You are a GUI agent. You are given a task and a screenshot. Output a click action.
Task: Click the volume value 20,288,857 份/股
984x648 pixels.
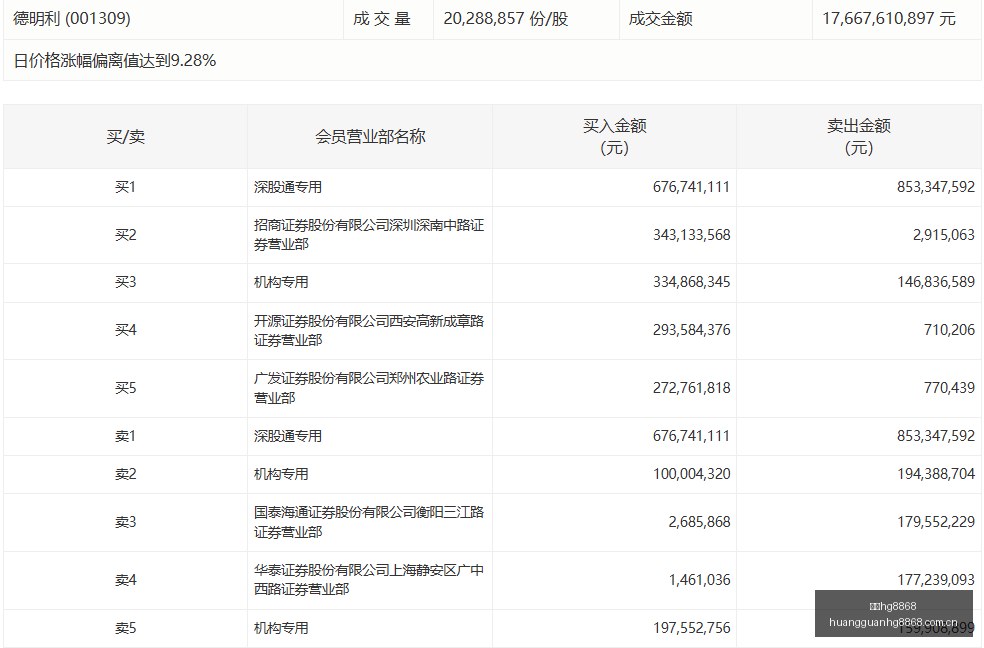[506, 19]
